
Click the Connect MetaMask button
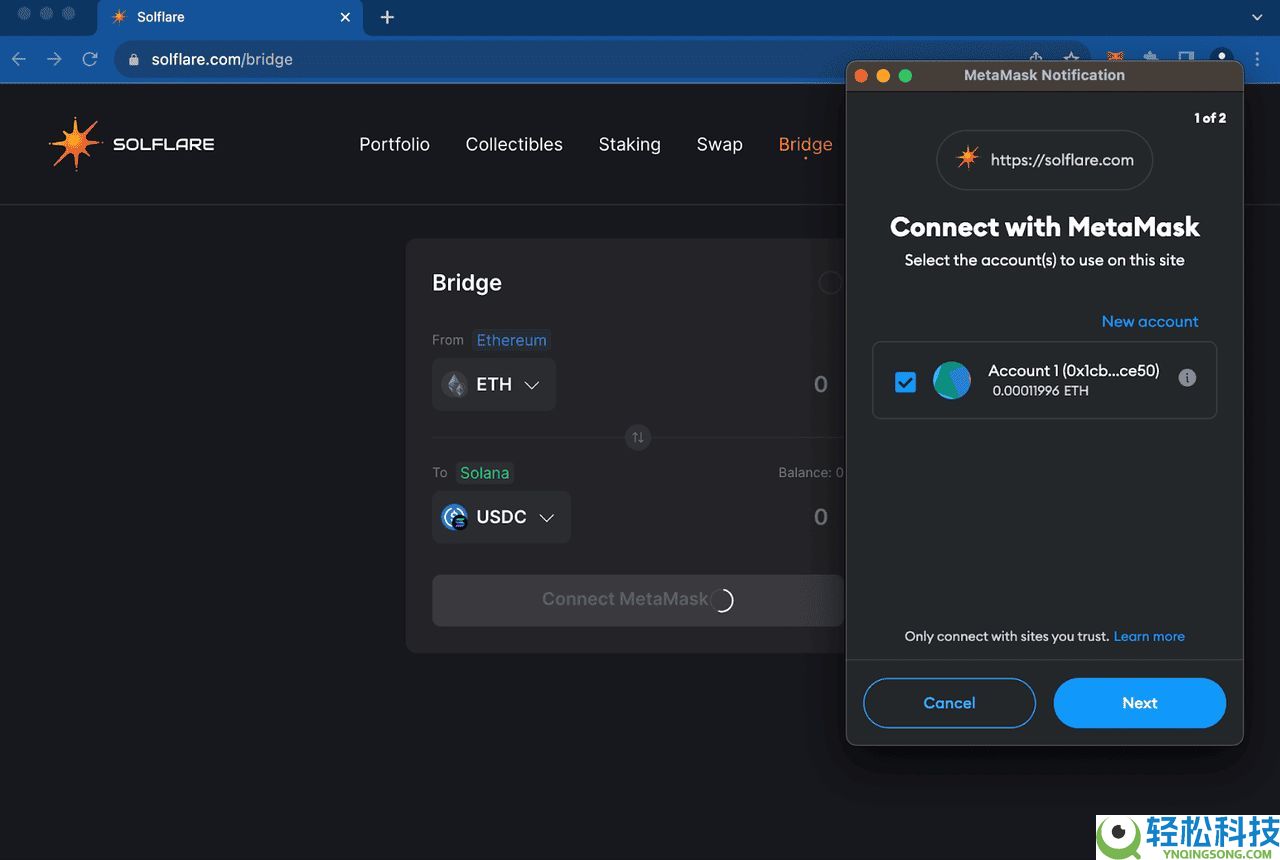tap(638, 600)
